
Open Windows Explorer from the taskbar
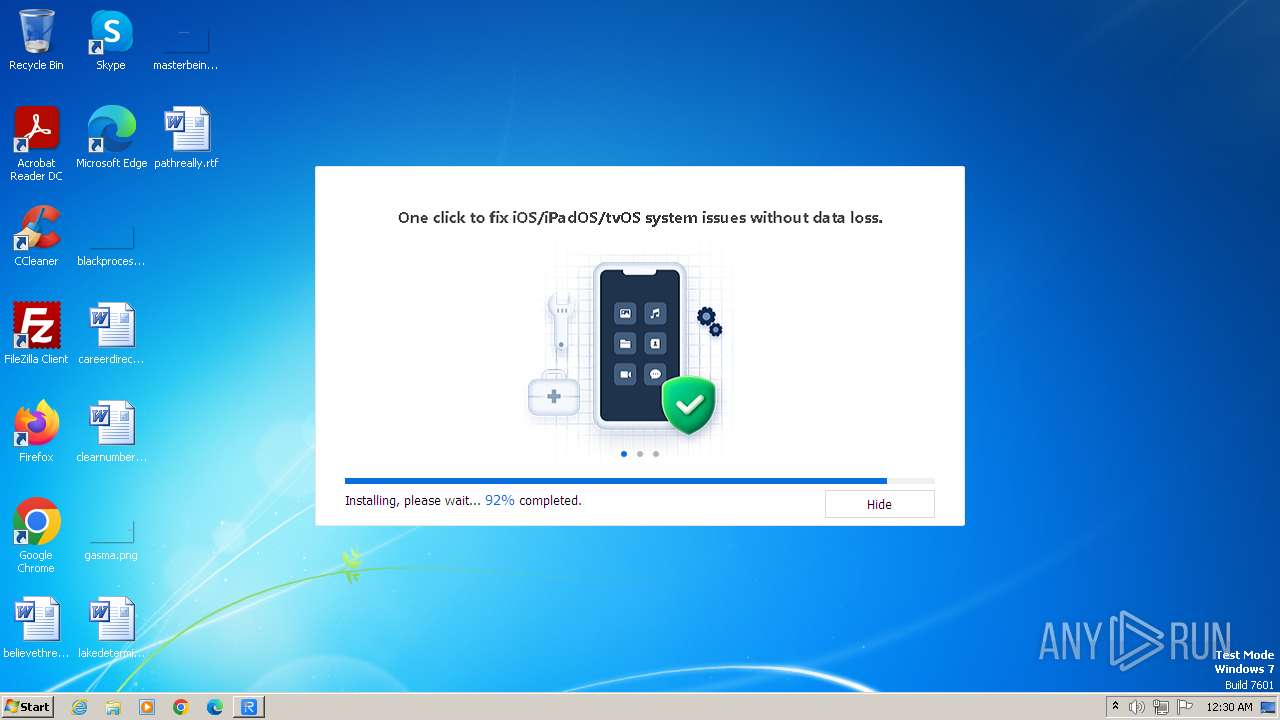click(x=113, y=707)
